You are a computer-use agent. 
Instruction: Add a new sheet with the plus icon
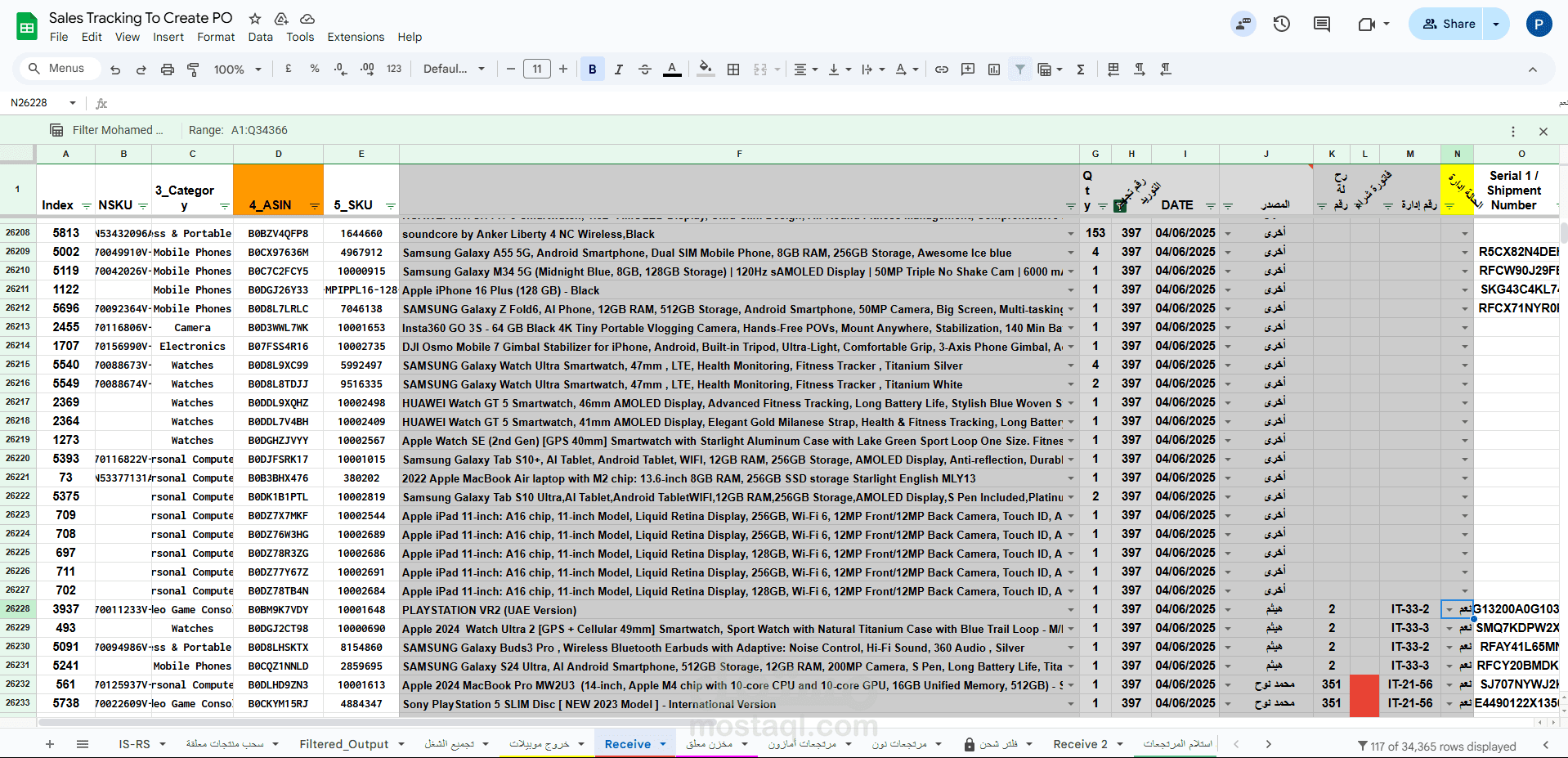[50, 744]
